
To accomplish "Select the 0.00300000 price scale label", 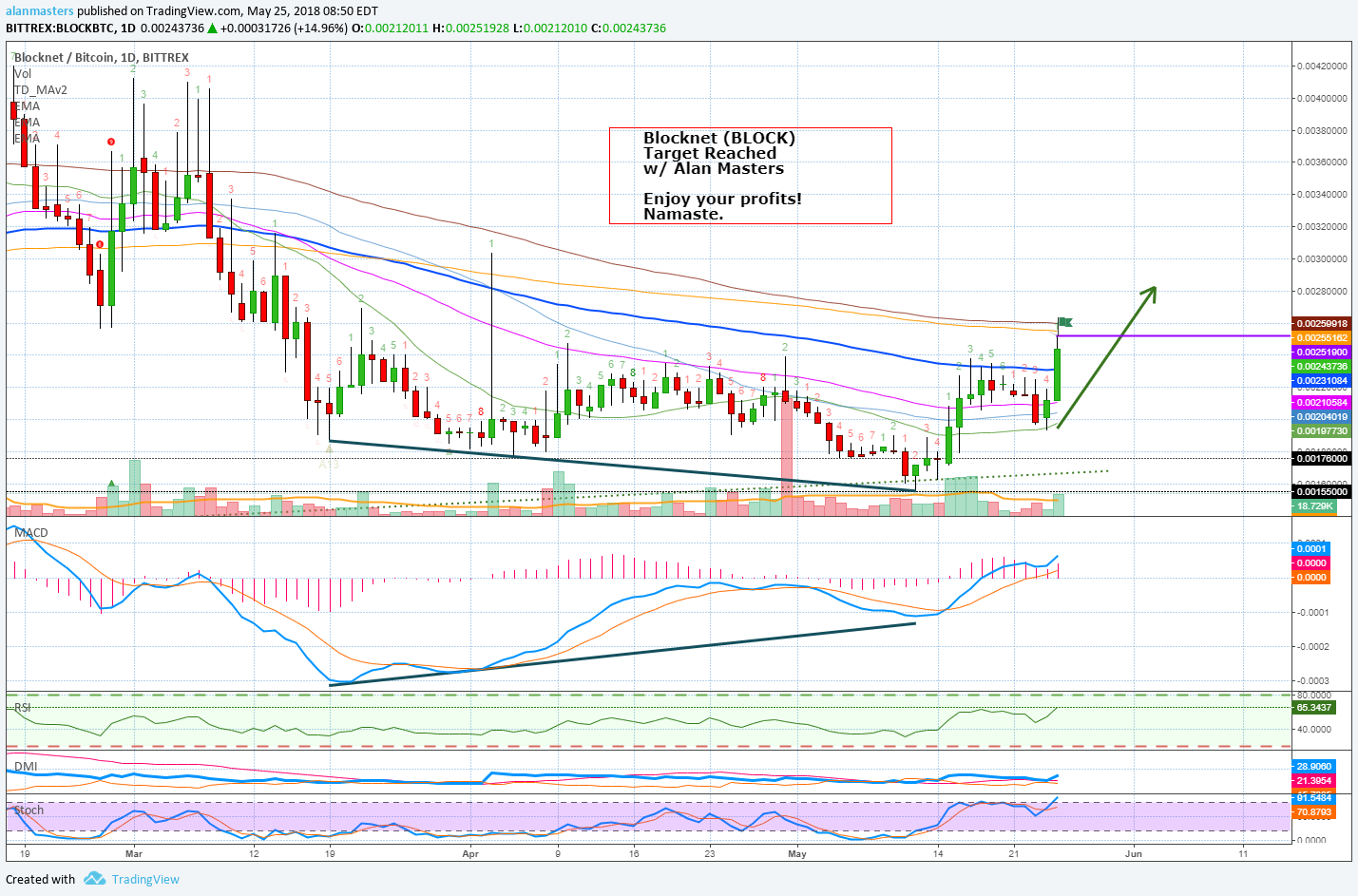I will (x=1322, y=258).
